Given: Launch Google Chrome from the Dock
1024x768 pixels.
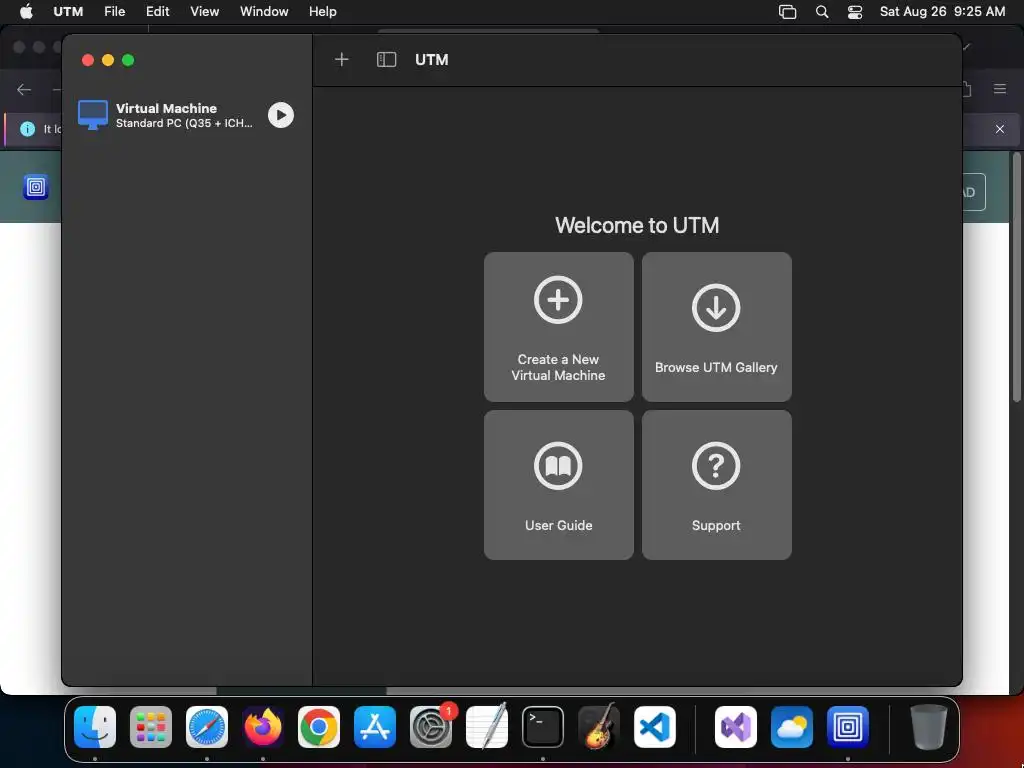Looking at the screenshot, I should [319, 726].
